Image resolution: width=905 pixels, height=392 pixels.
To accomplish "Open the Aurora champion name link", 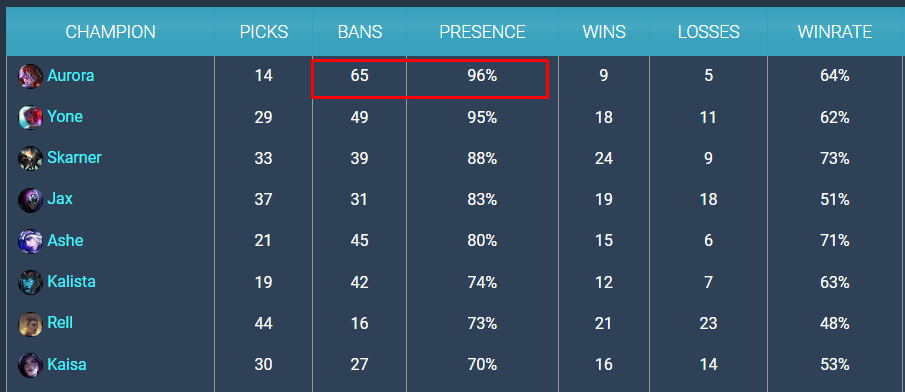I will (x=70, y=76).
